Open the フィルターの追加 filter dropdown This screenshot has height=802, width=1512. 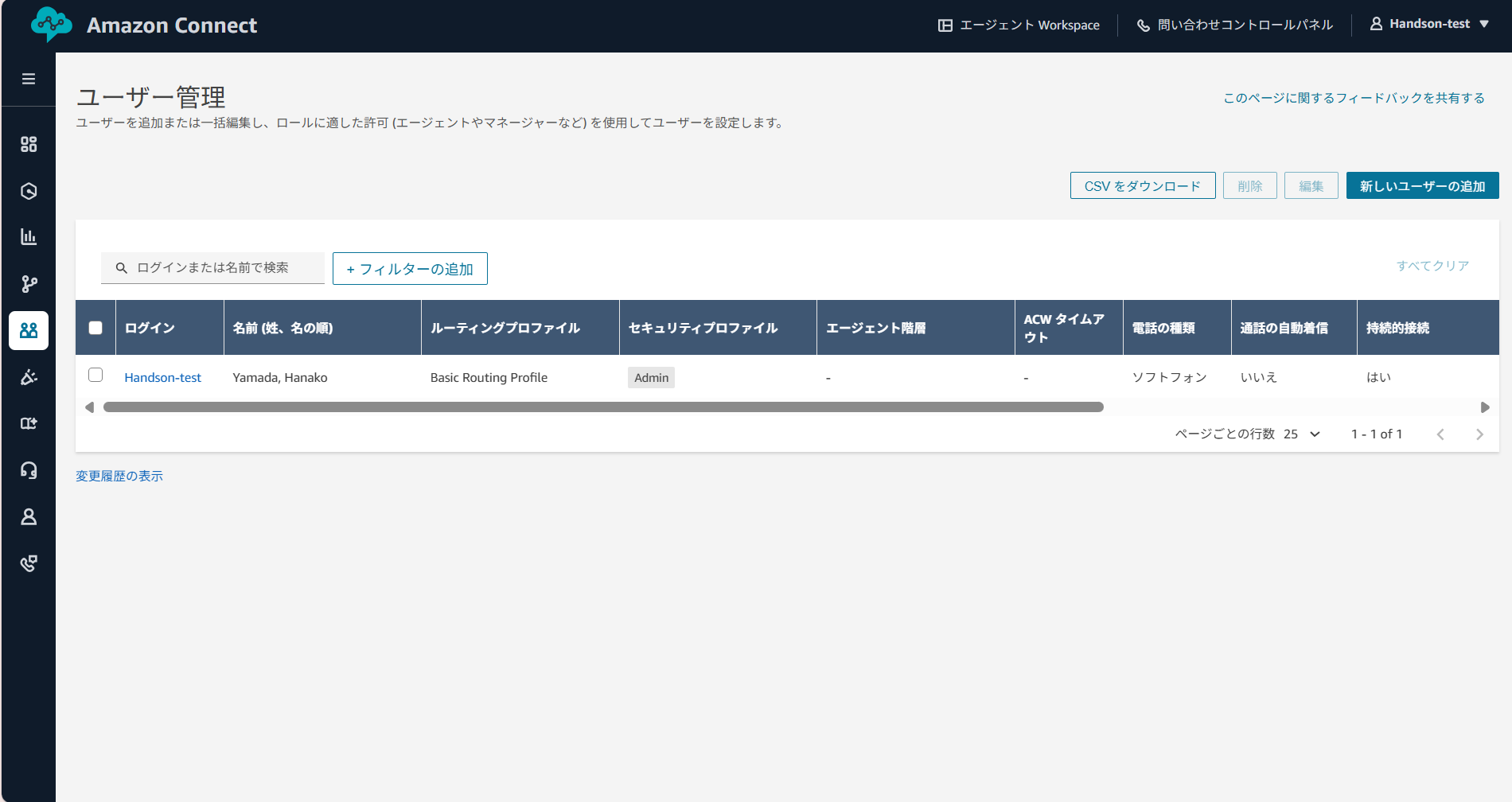410,268
